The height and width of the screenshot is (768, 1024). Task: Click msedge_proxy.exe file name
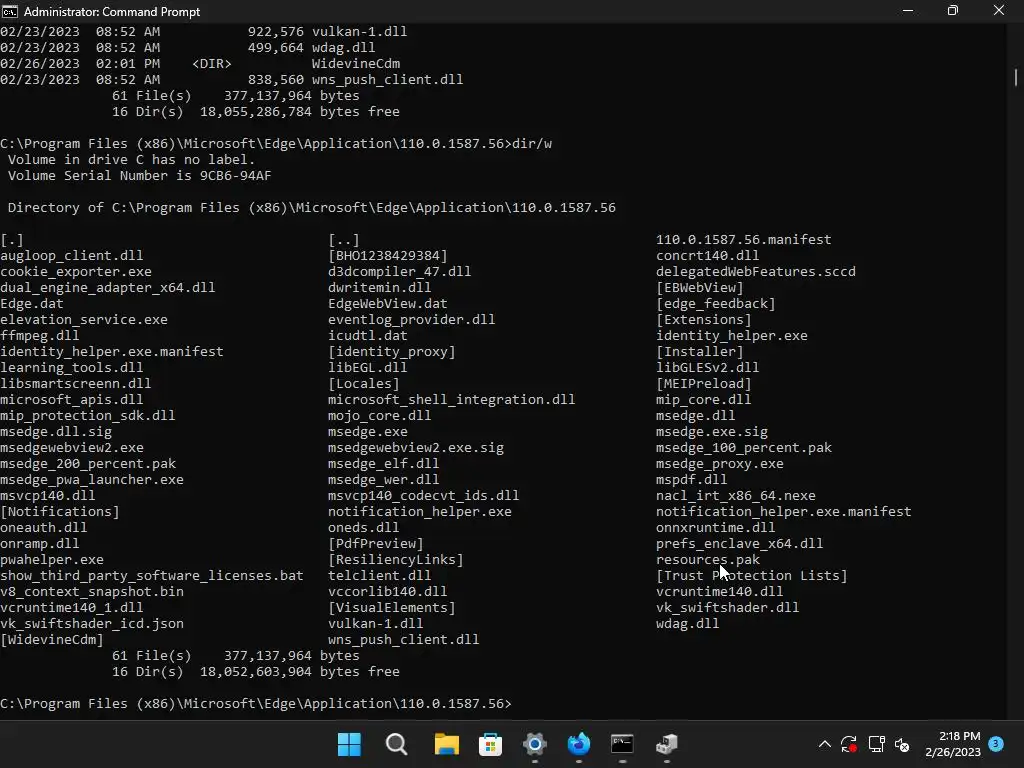pos(720,464)
